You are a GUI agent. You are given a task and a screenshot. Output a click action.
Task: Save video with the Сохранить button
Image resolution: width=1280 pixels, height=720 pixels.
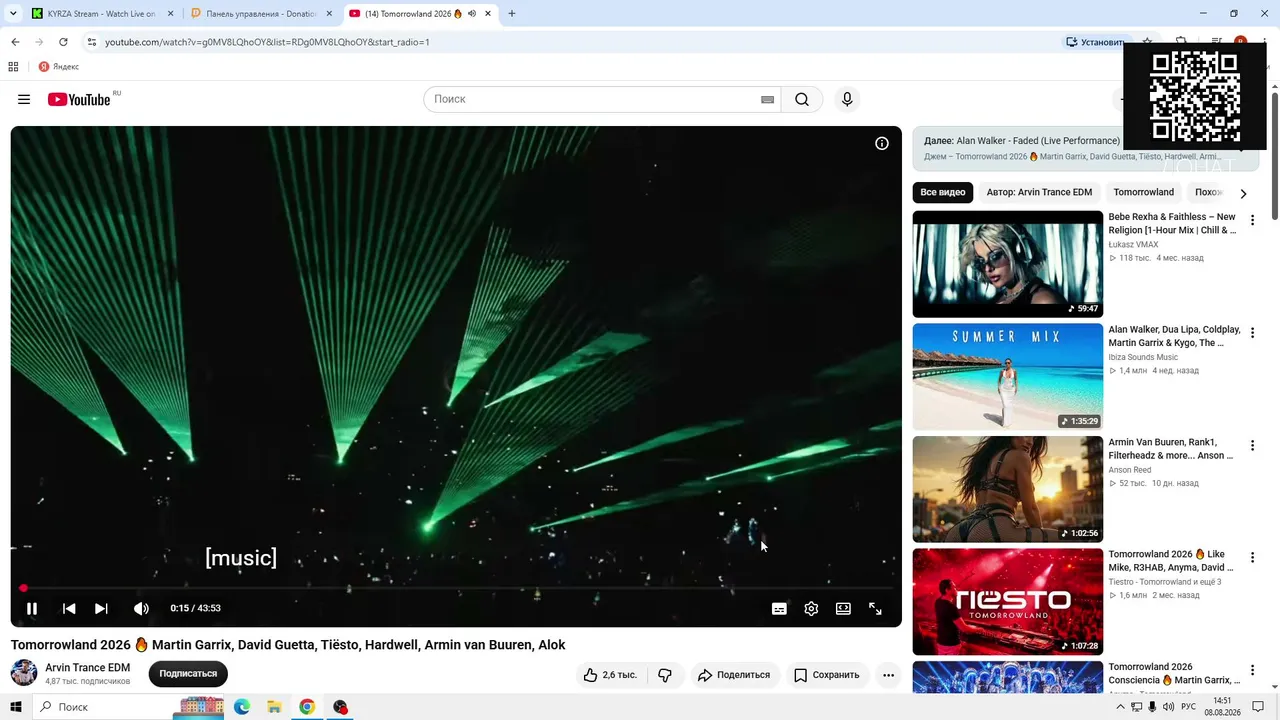pos(827,675)
